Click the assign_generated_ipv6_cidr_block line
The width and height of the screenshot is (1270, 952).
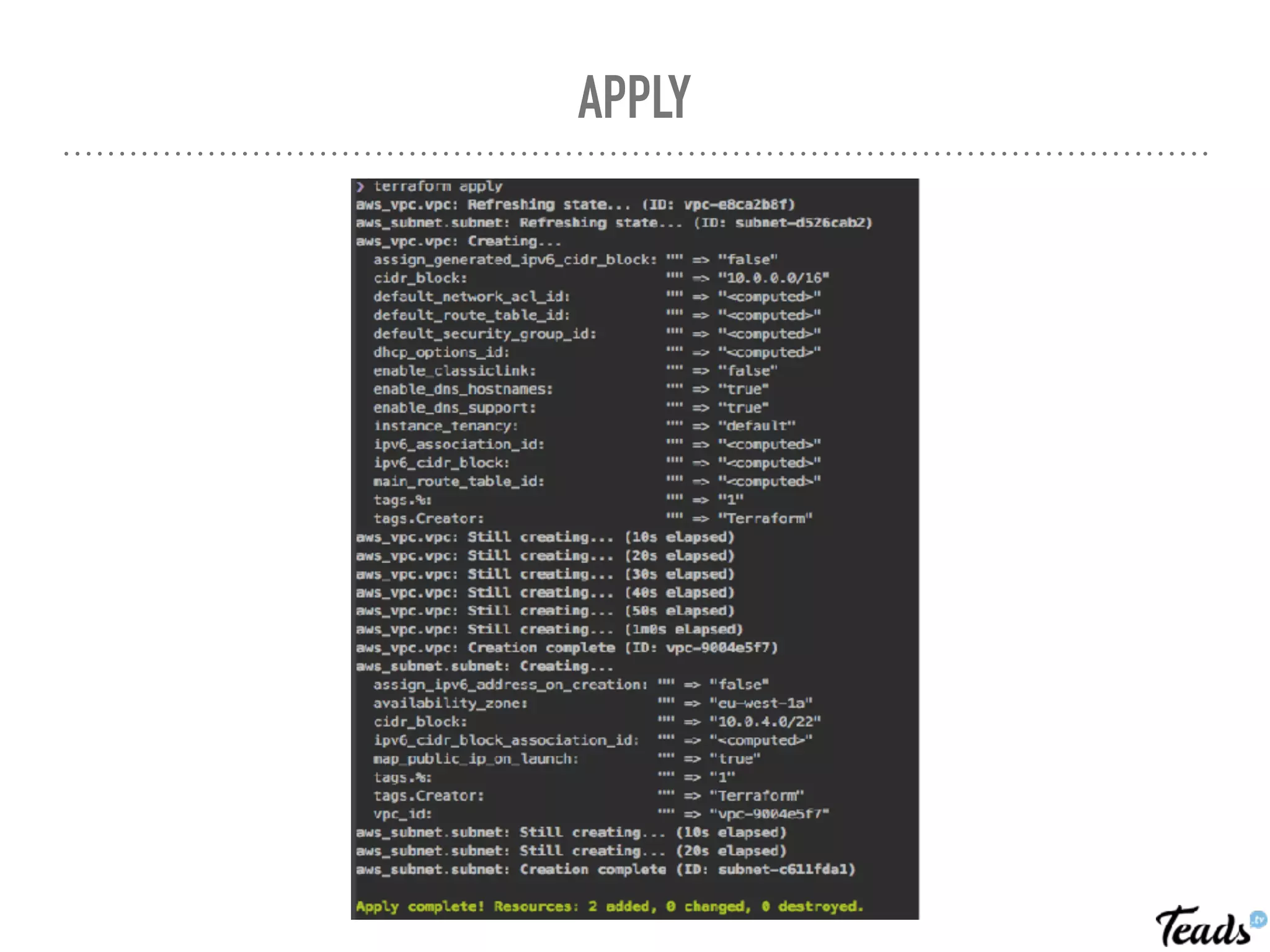coord(575,260)
